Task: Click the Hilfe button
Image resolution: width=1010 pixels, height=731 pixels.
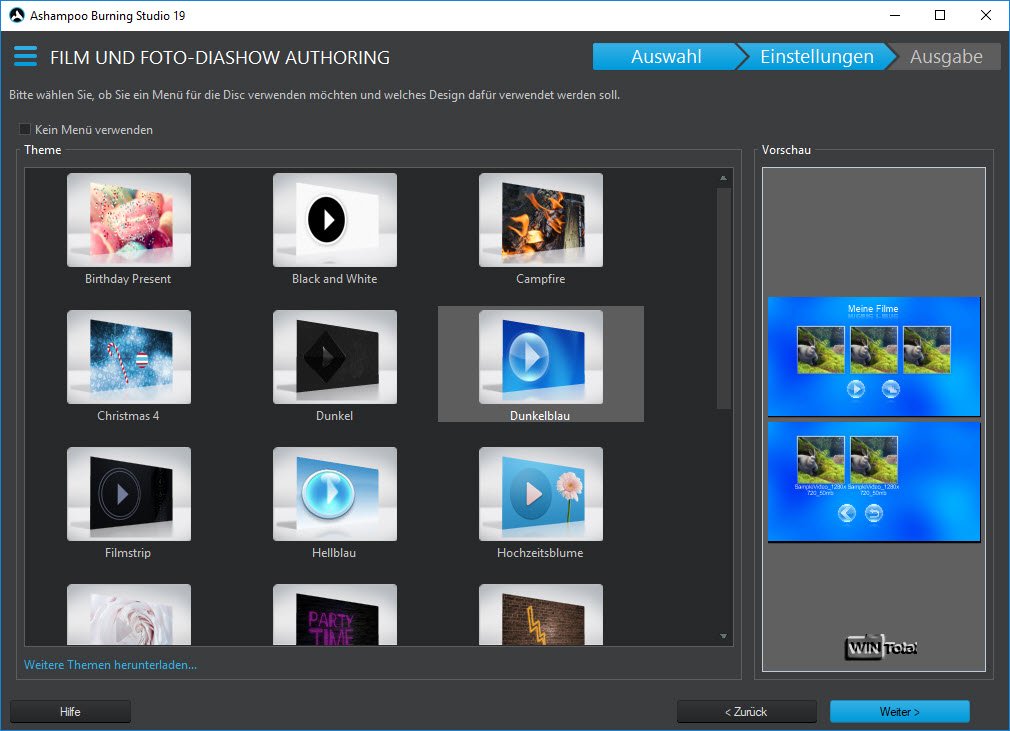Action: 70,712
